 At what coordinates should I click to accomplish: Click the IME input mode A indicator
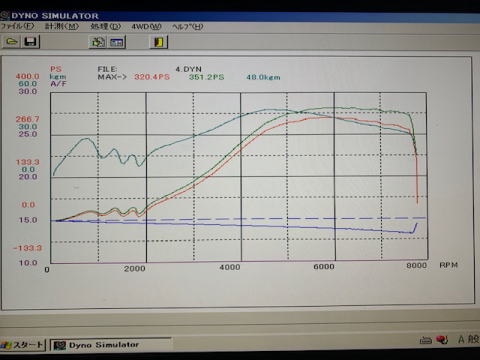[x=461, y=340]
